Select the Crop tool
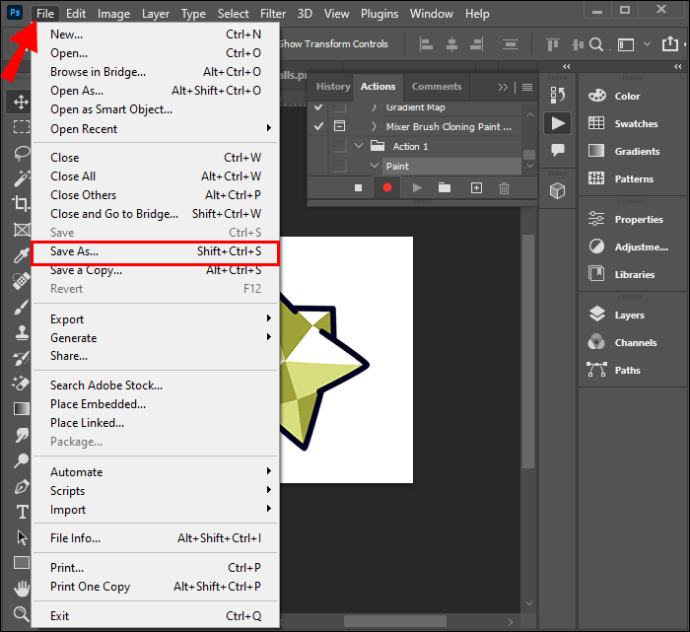The height and width of the screenshot is (632, 690). coord(21,203)
